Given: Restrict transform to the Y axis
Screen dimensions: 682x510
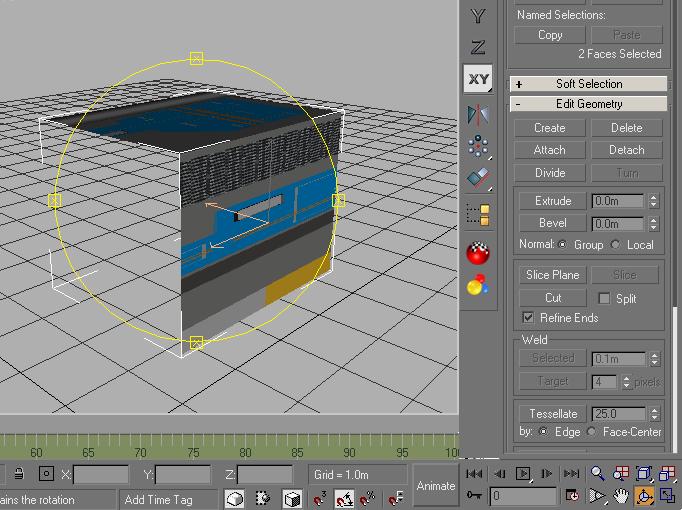Looking at the screenshot, I should (x=478, y=15).
